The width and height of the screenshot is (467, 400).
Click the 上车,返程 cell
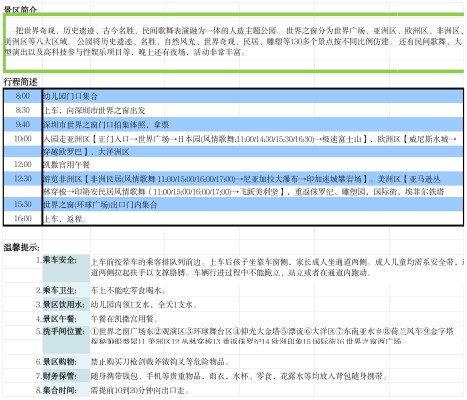click(253, 218)
